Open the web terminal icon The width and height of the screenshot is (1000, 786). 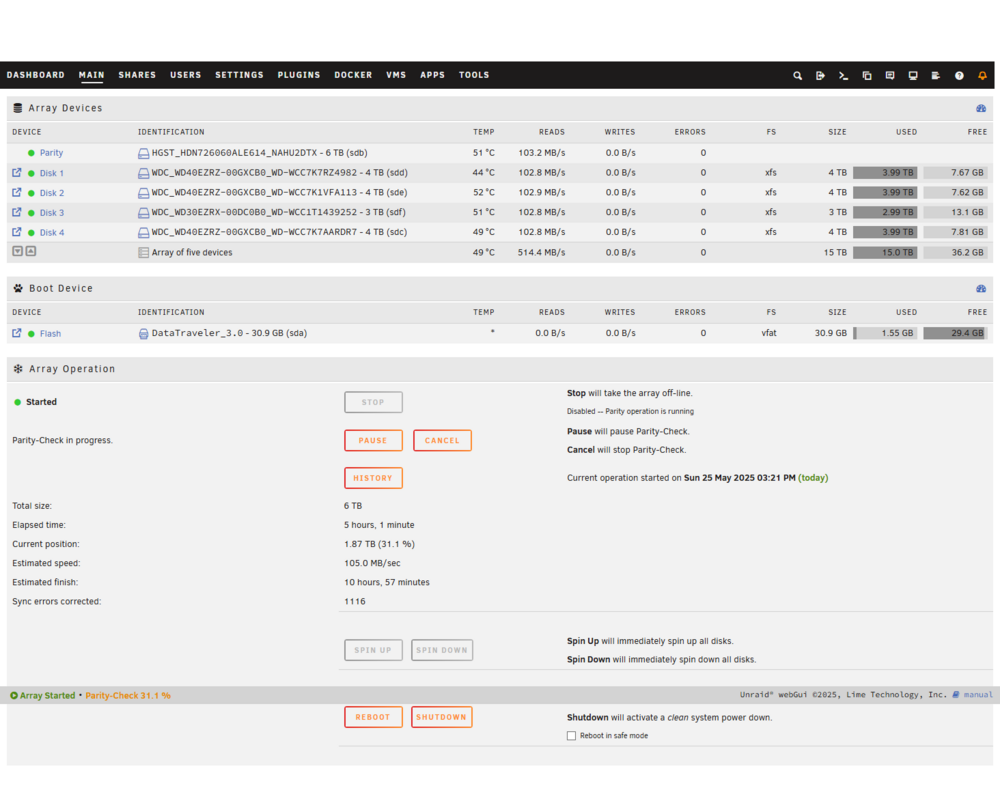tap(843, 75)
